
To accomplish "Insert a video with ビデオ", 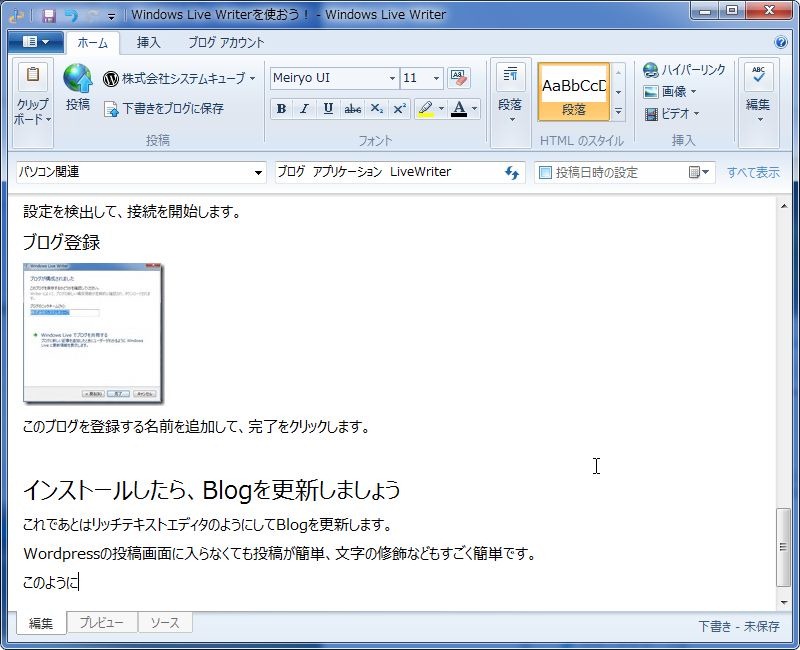I will tap(671, 113).
